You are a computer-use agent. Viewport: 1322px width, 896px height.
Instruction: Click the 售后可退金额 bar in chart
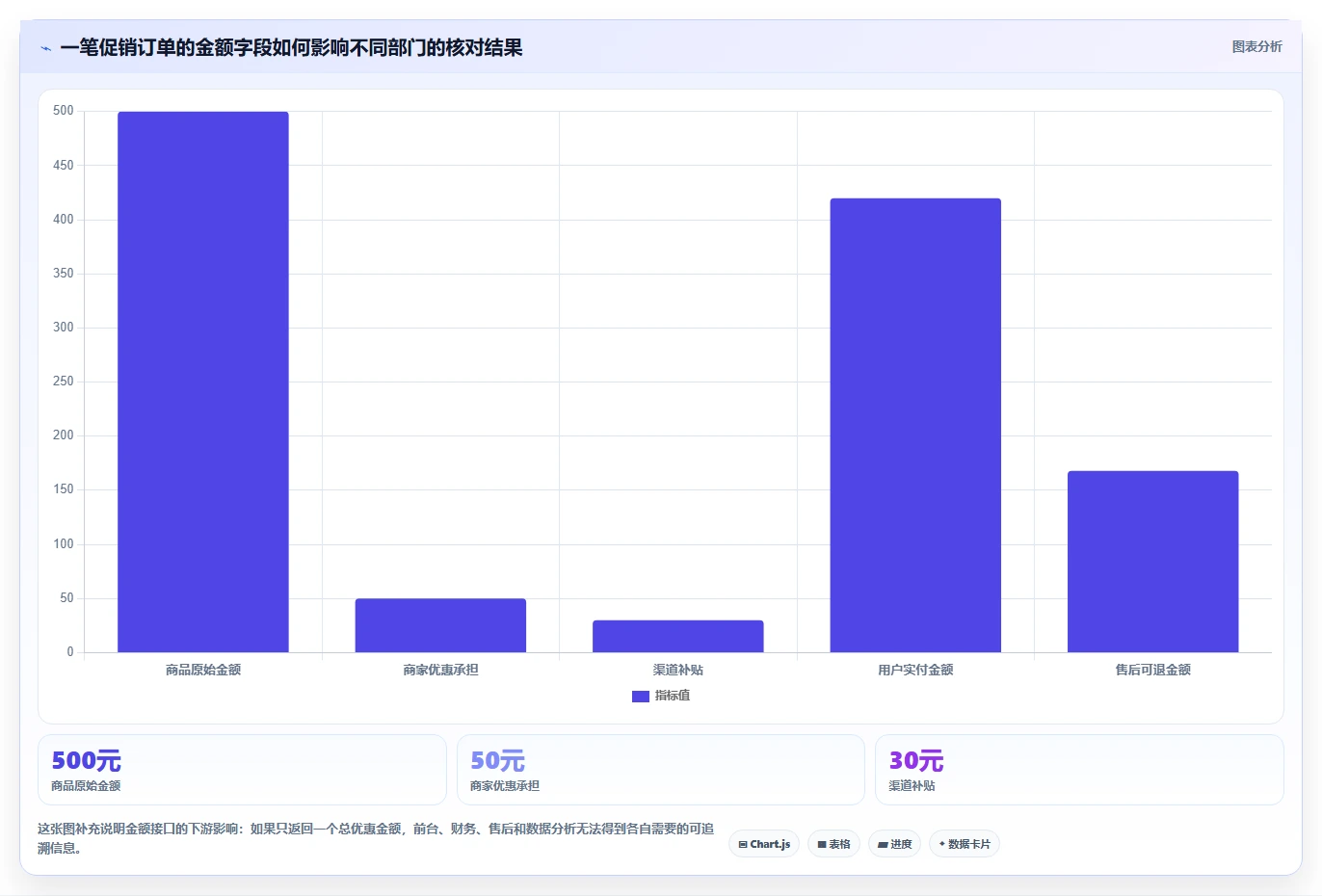[x=1153, y=562]
